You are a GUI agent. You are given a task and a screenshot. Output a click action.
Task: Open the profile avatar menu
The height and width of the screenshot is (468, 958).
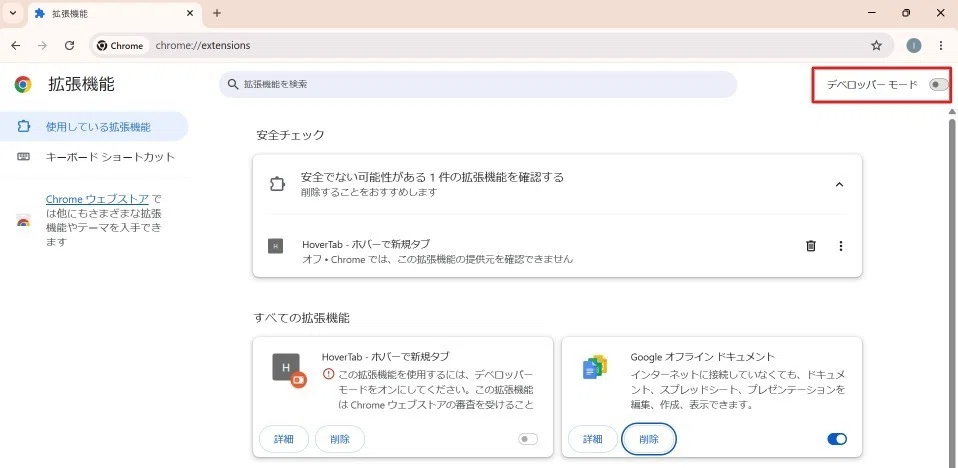pos(913,45)
